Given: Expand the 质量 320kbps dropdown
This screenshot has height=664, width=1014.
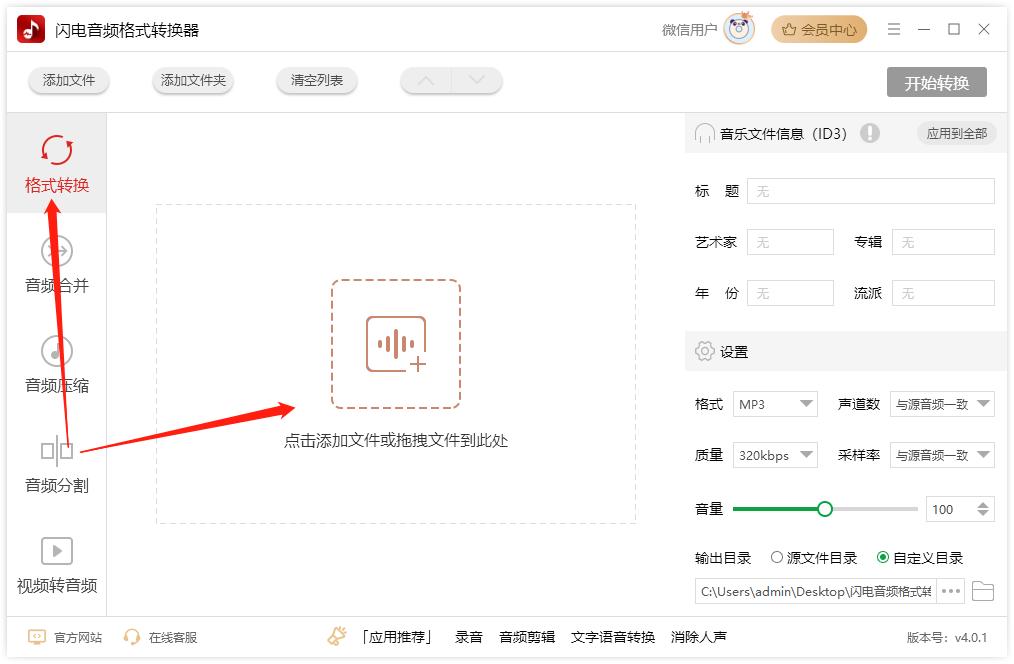Looking at the screenshot, I should click(x=775, y=455).
